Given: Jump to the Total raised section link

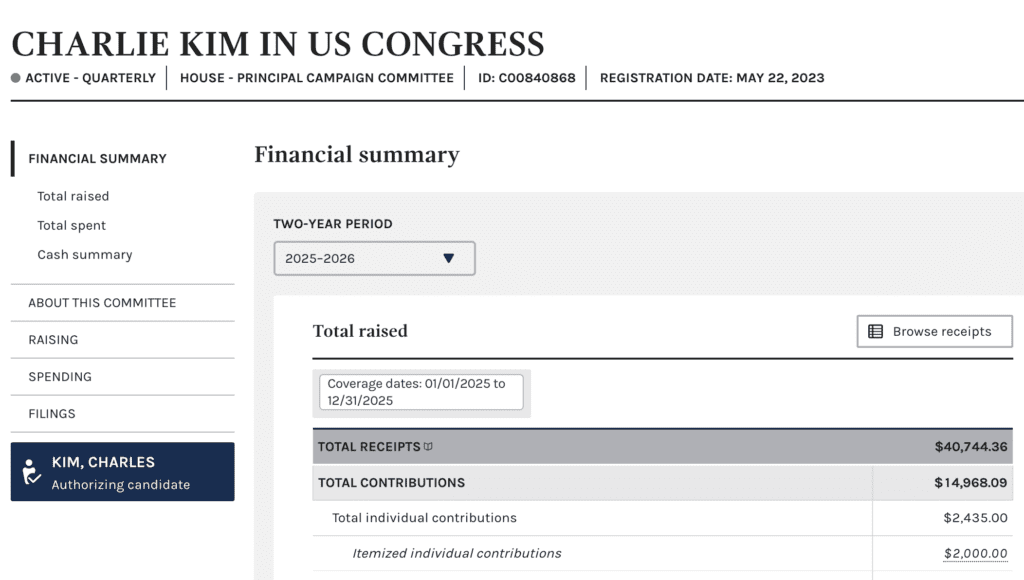Looking at the screenshot, I should pyautogui.click(x=73, y=196).
